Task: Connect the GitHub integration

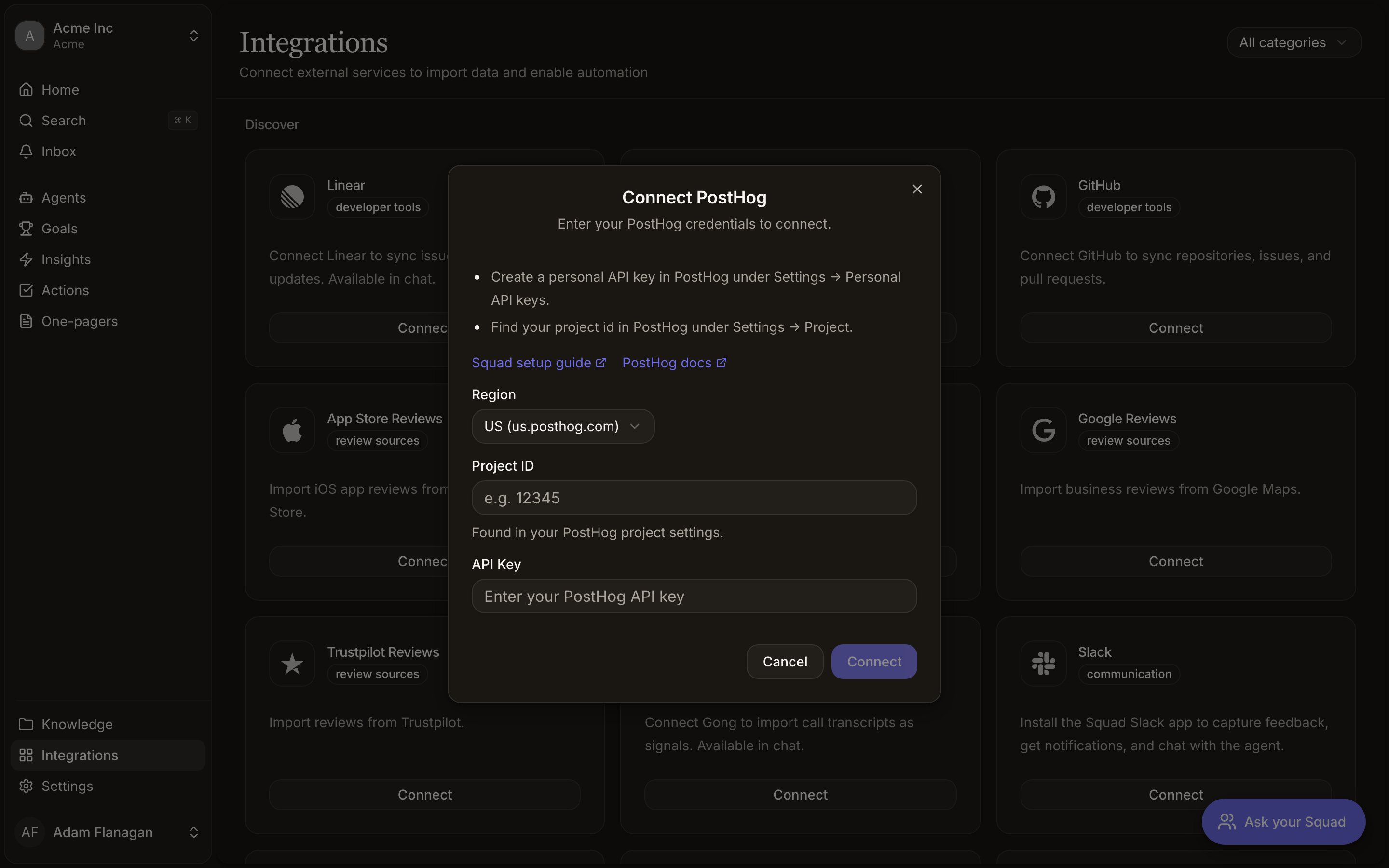Action: (1175, 328)
